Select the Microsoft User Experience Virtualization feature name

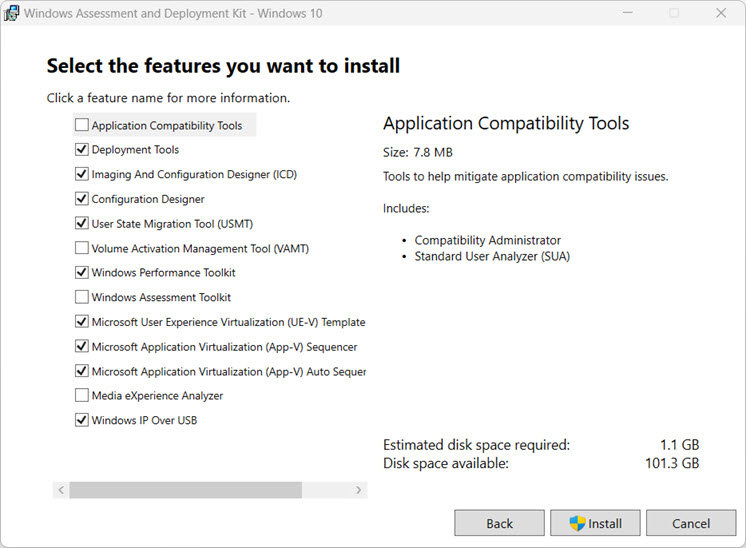(x=228, y=322)
